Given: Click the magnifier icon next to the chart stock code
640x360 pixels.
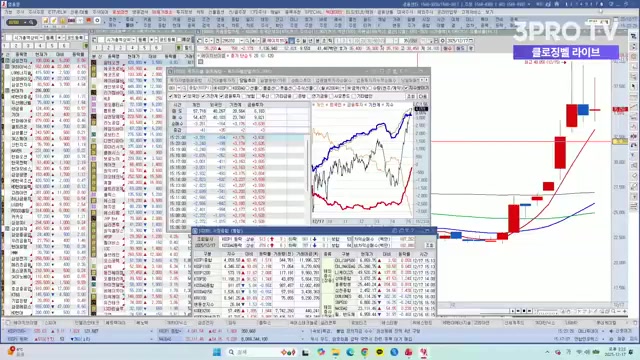Looking at the screenshot, I should (247, 41).
